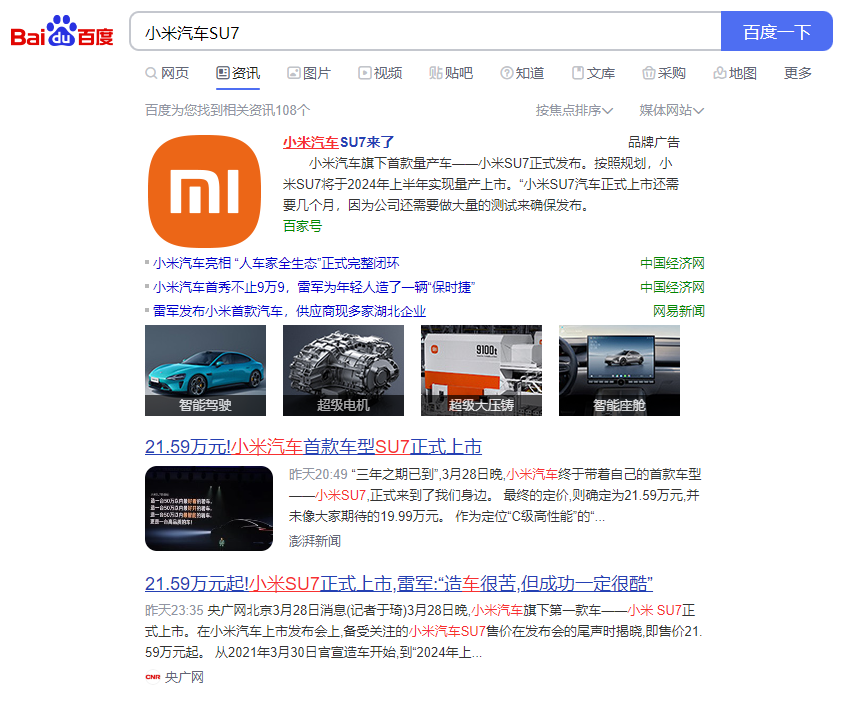Click the document icon beside 文库
Image resolution: width=842 pixels, height=701 pixels.
tap(578, 73)
